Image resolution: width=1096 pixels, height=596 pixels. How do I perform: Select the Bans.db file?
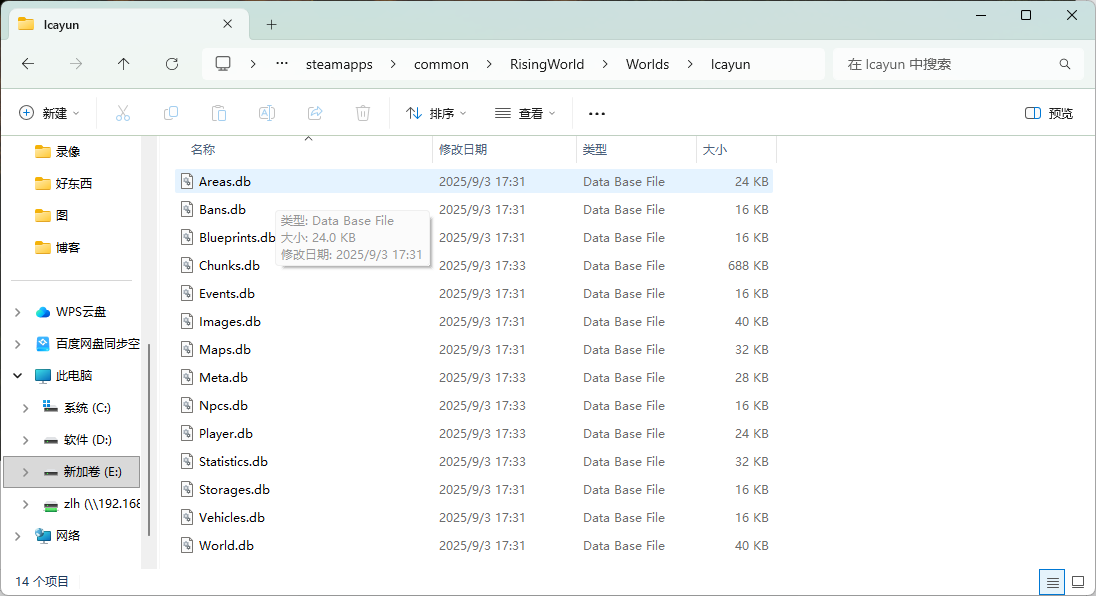coord(474,210)
